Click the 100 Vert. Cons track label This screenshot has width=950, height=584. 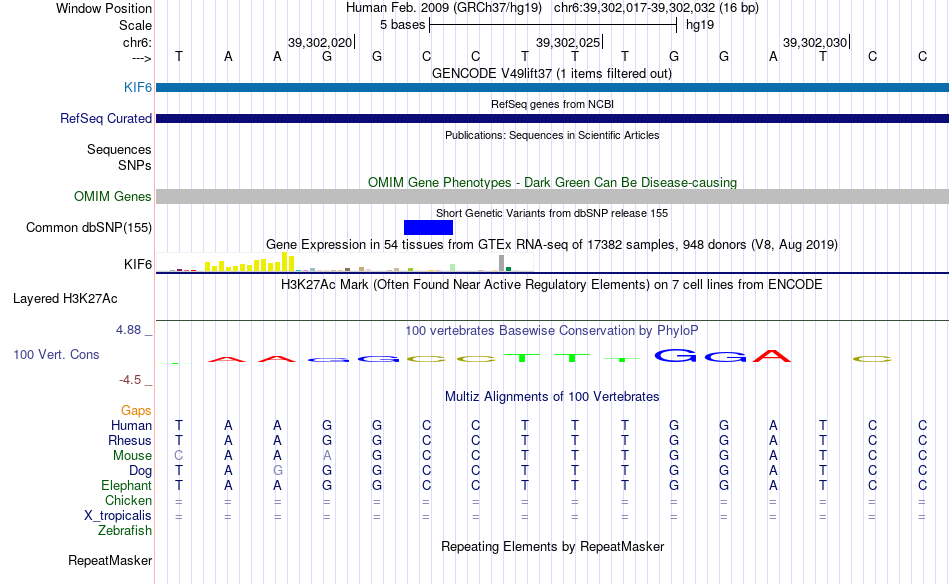(56, 354)
